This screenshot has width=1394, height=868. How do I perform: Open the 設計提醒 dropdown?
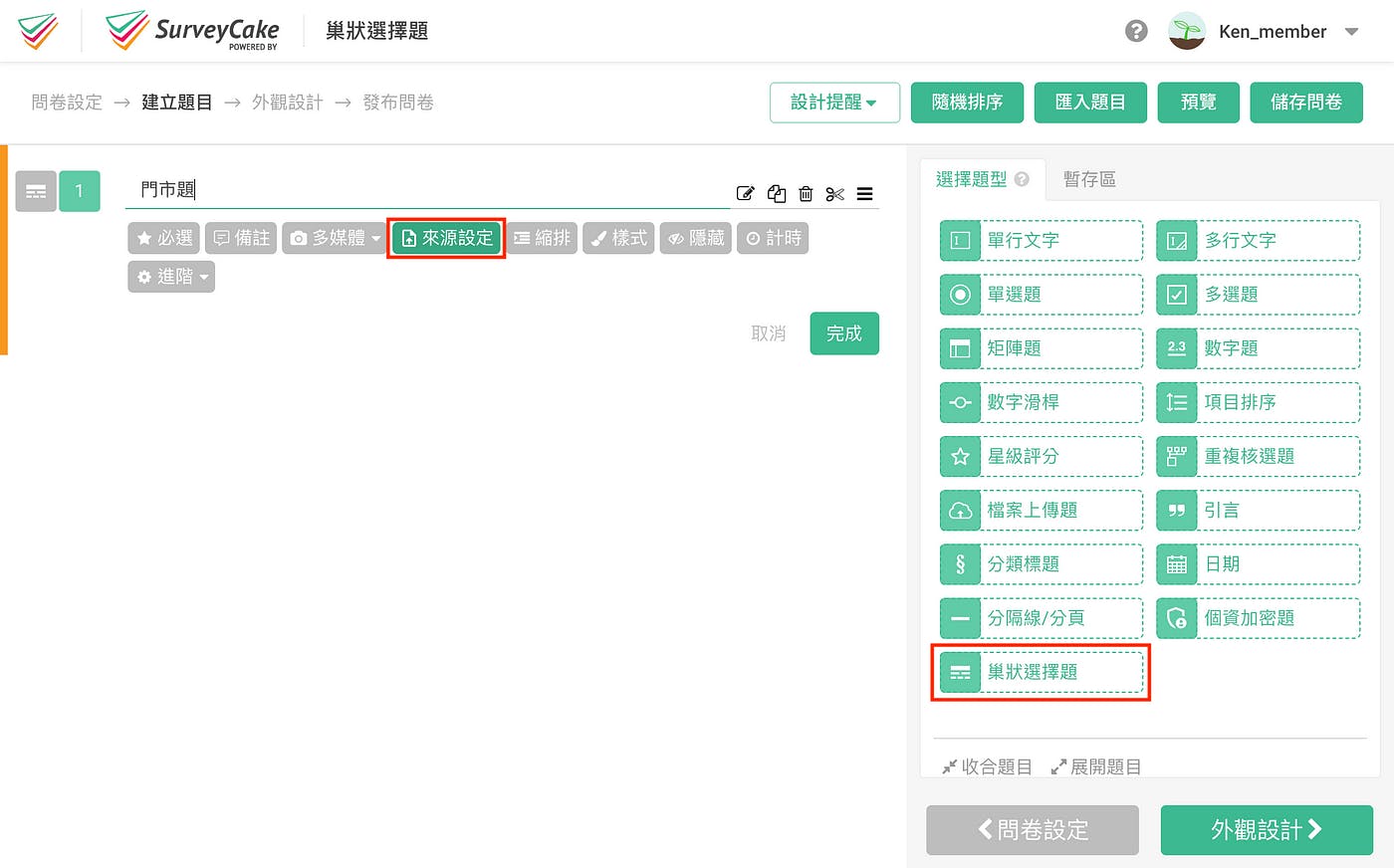point(834,103)
